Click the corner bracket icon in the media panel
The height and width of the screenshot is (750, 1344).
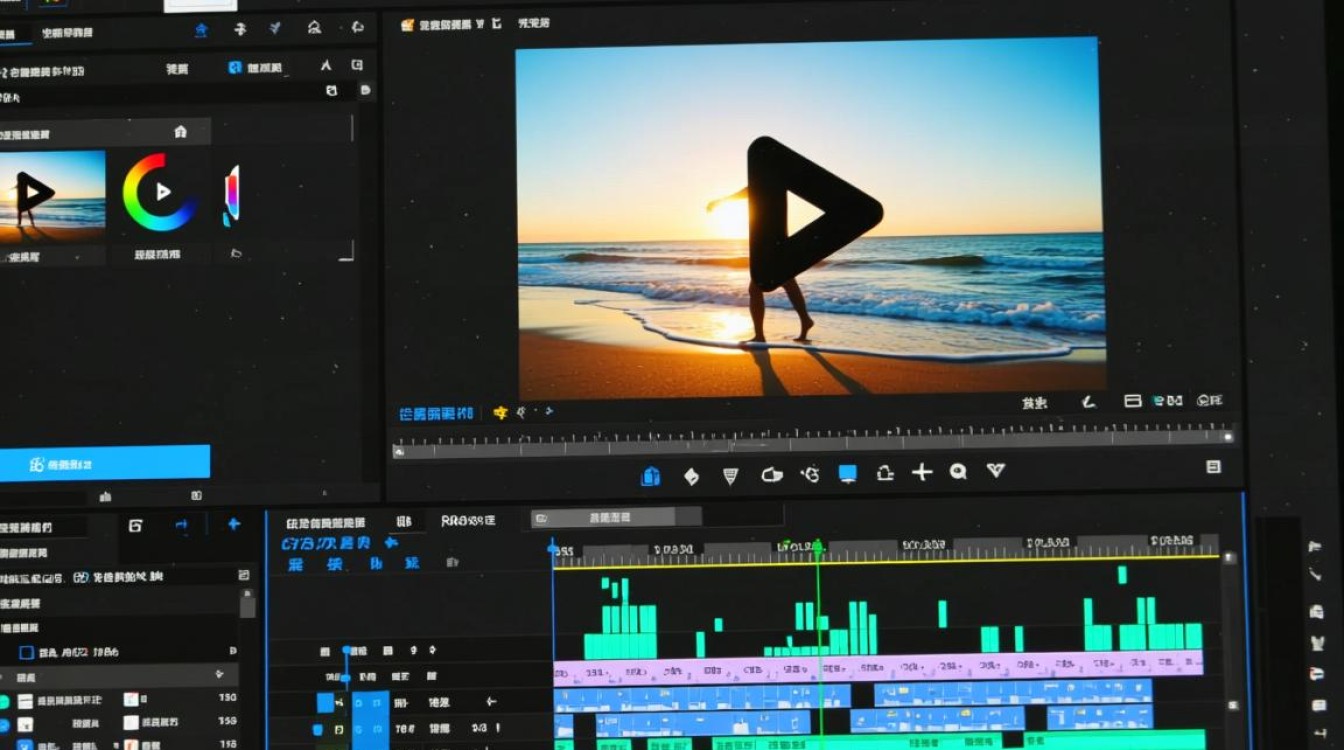point(346,251)
